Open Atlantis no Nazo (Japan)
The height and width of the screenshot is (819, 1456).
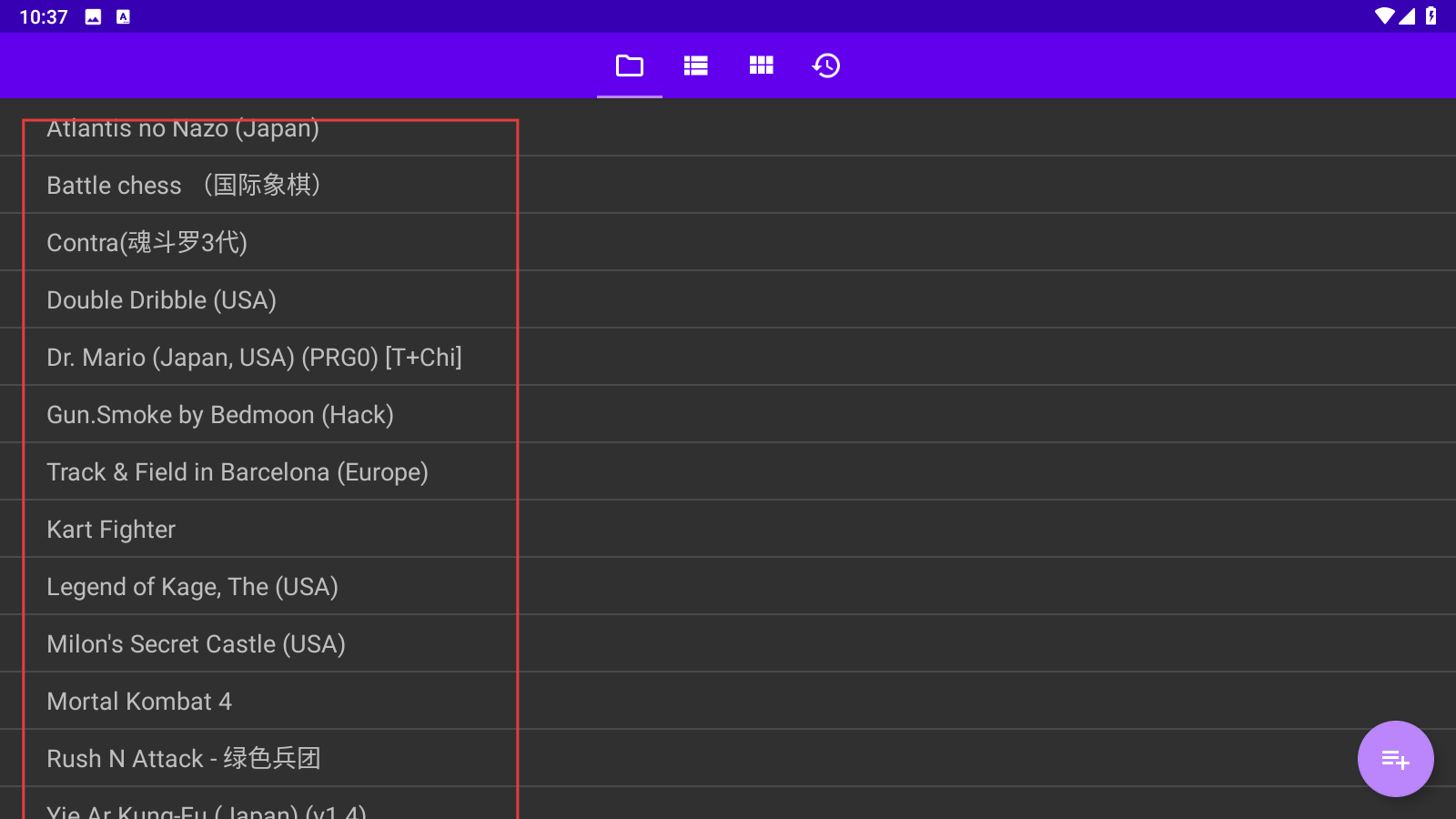(183, 130)
